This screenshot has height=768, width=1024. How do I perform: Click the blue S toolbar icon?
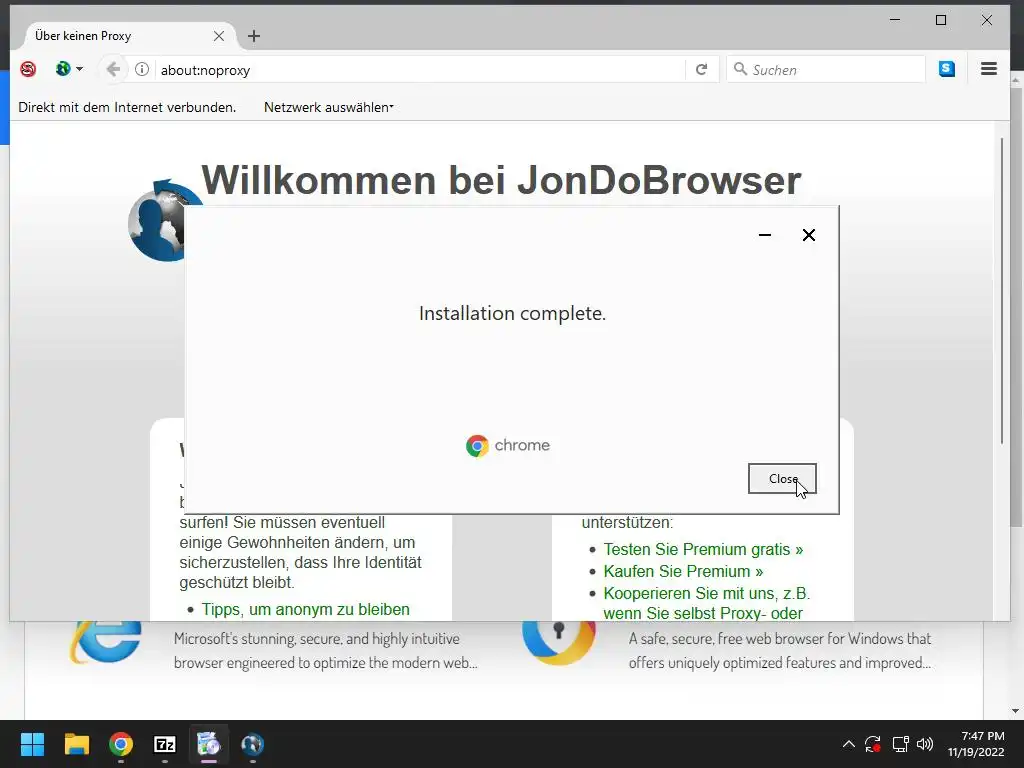pyautogui.click(x=946, y=69)
